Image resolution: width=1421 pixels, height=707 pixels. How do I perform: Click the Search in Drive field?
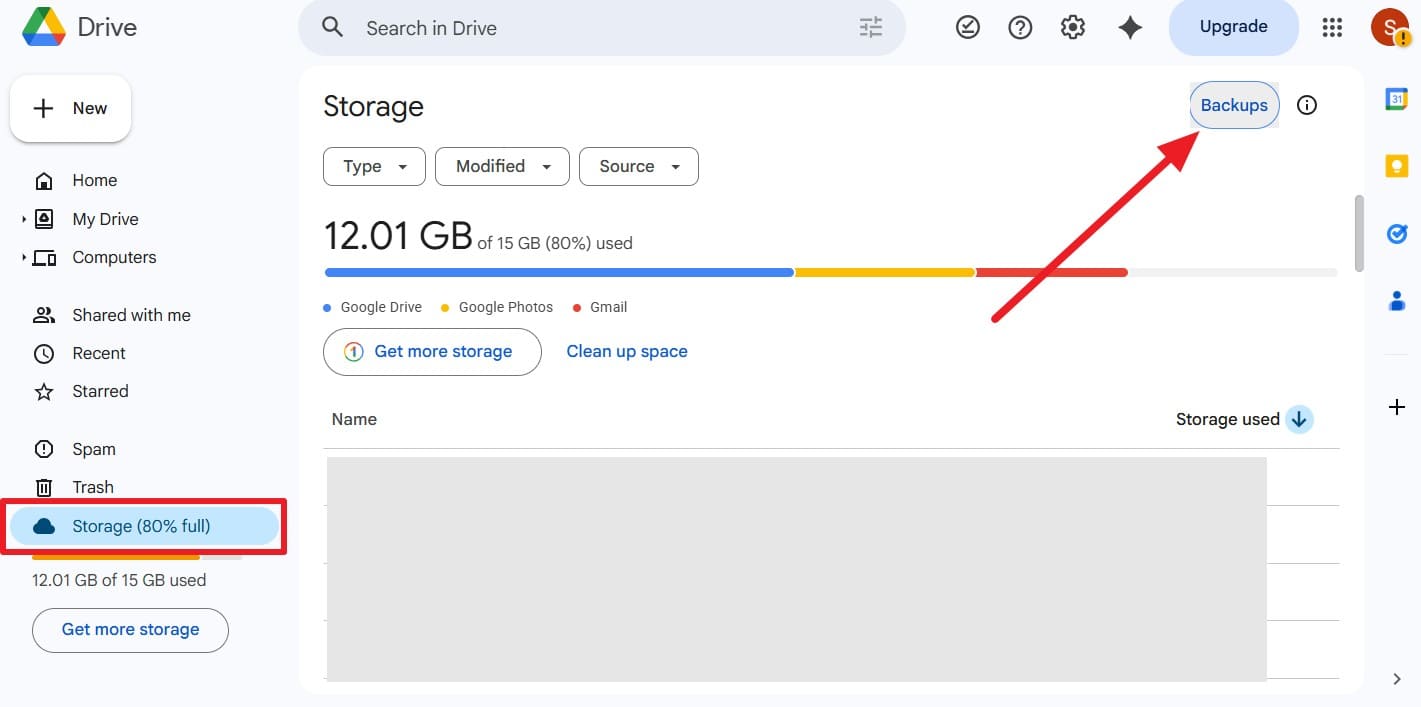(602, 28)
